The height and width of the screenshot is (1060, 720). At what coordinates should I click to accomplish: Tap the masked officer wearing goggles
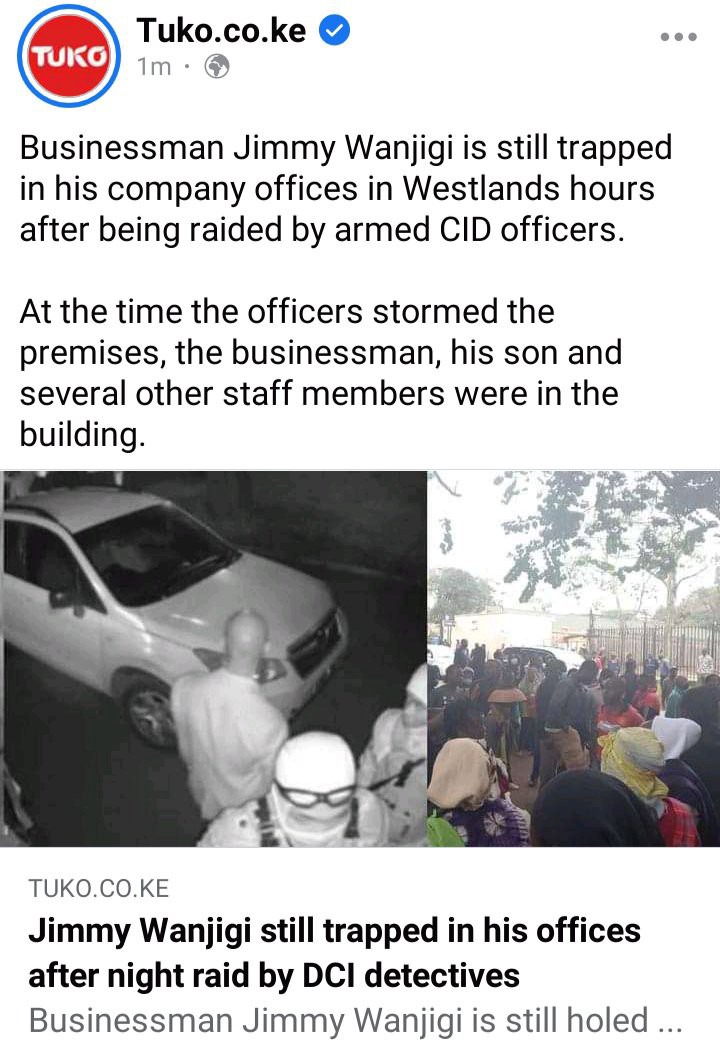coord(316,793)
